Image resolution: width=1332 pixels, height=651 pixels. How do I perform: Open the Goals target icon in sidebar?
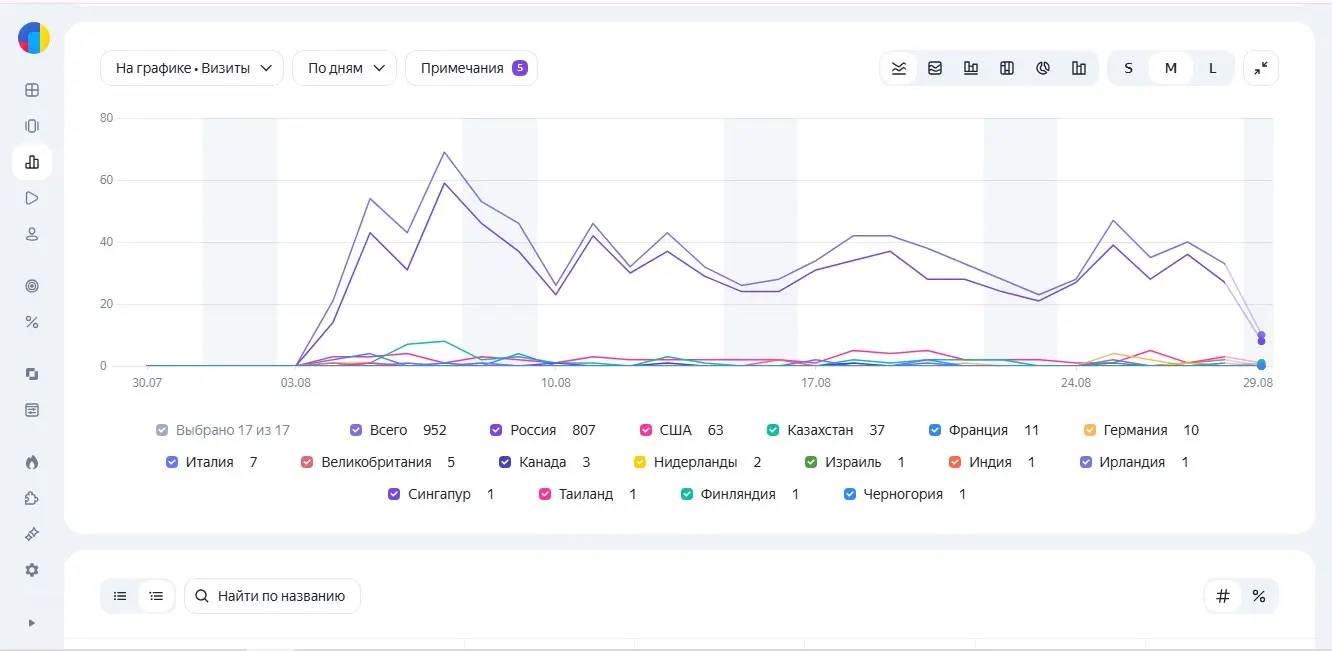(x=32, y=286)
